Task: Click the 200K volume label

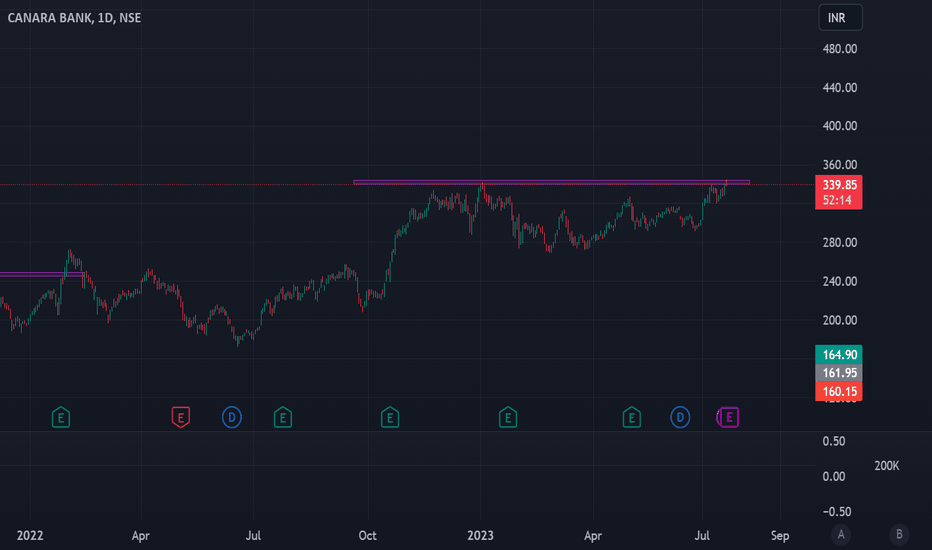Action: pyautogui.click(x=886, y=466)
